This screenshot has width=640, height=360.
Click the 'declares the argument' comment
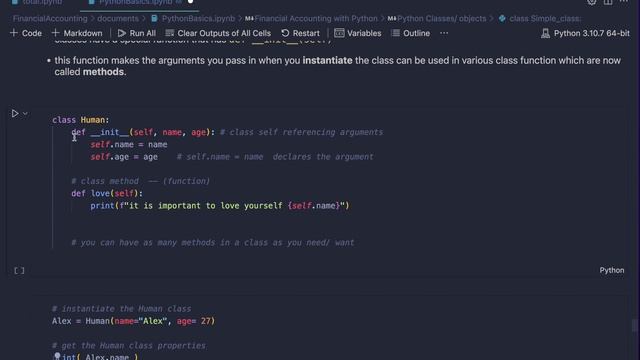pyautogui.click(x=323, y=157)
